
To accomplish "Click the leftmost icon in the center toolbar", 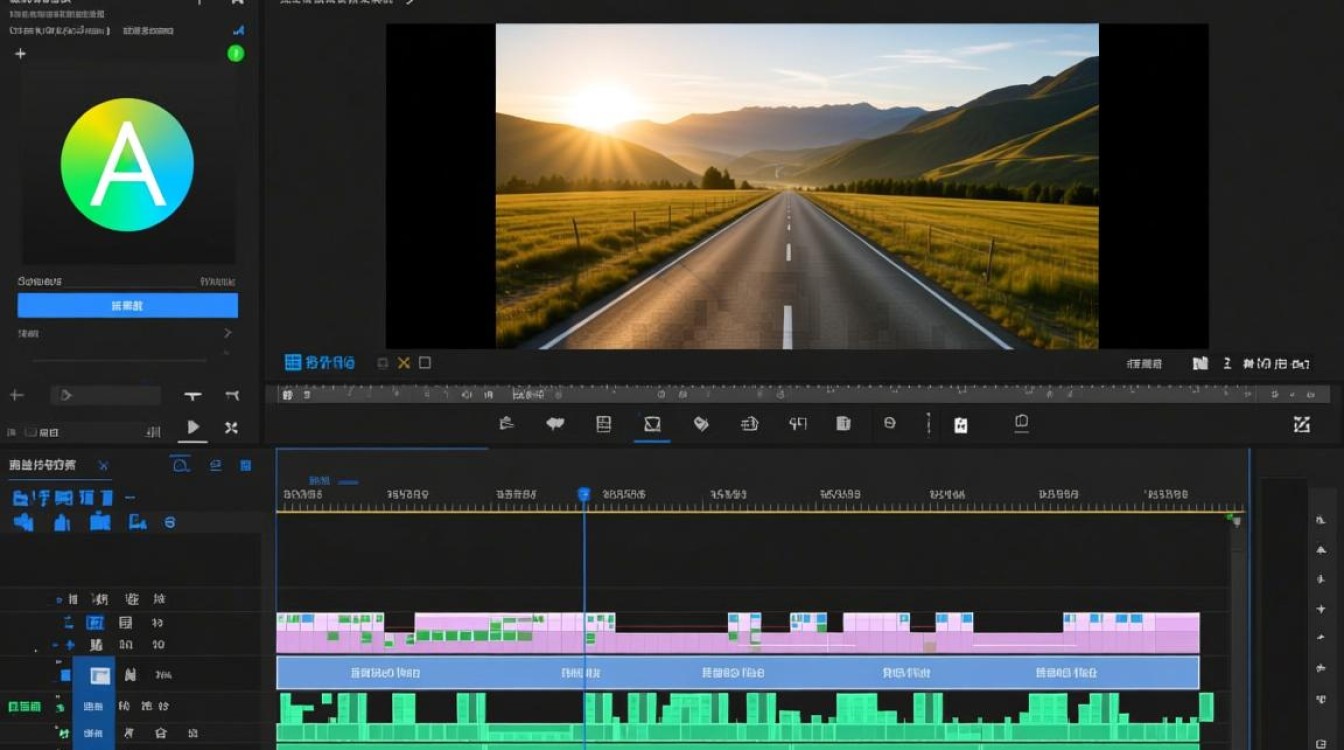I will point(507,423).
